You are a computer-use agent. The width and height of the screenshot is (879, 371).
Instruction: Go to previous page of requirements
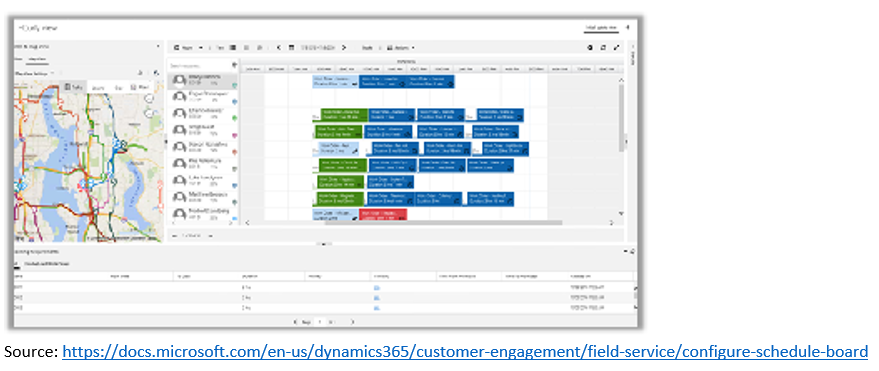point(296,322)
